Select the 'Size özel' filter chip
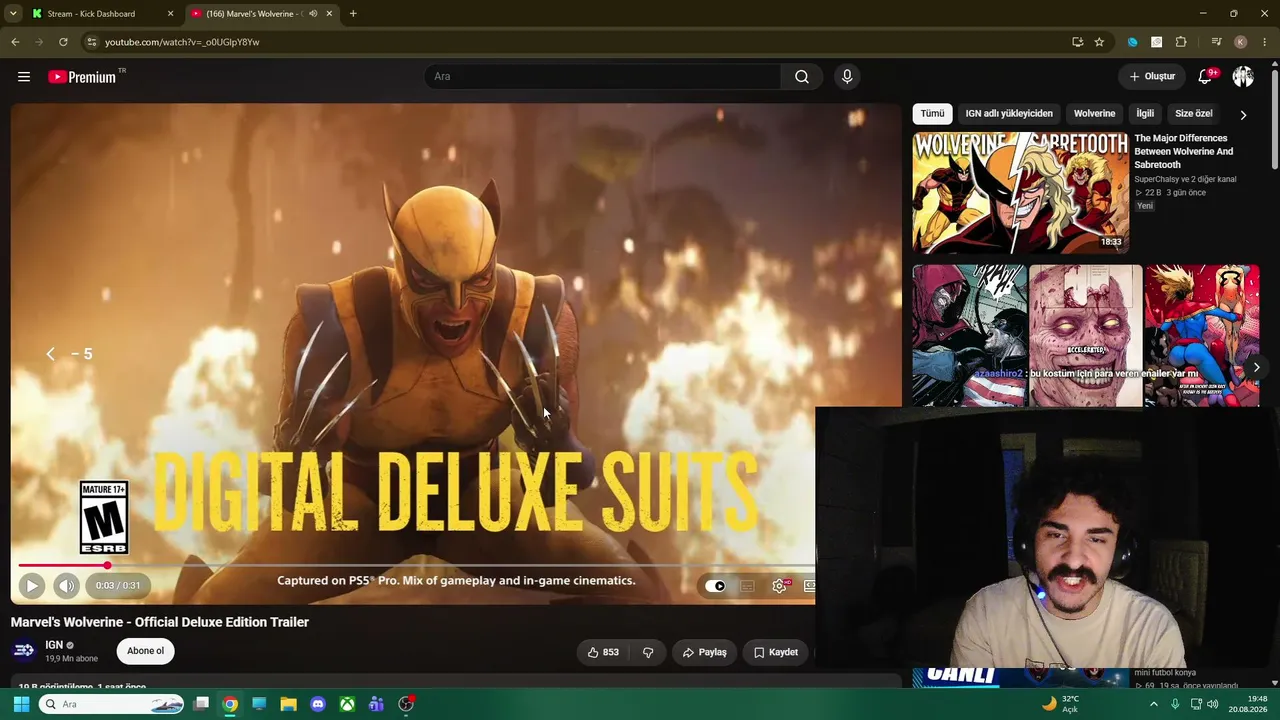1280x720 pixels. 1193,114
